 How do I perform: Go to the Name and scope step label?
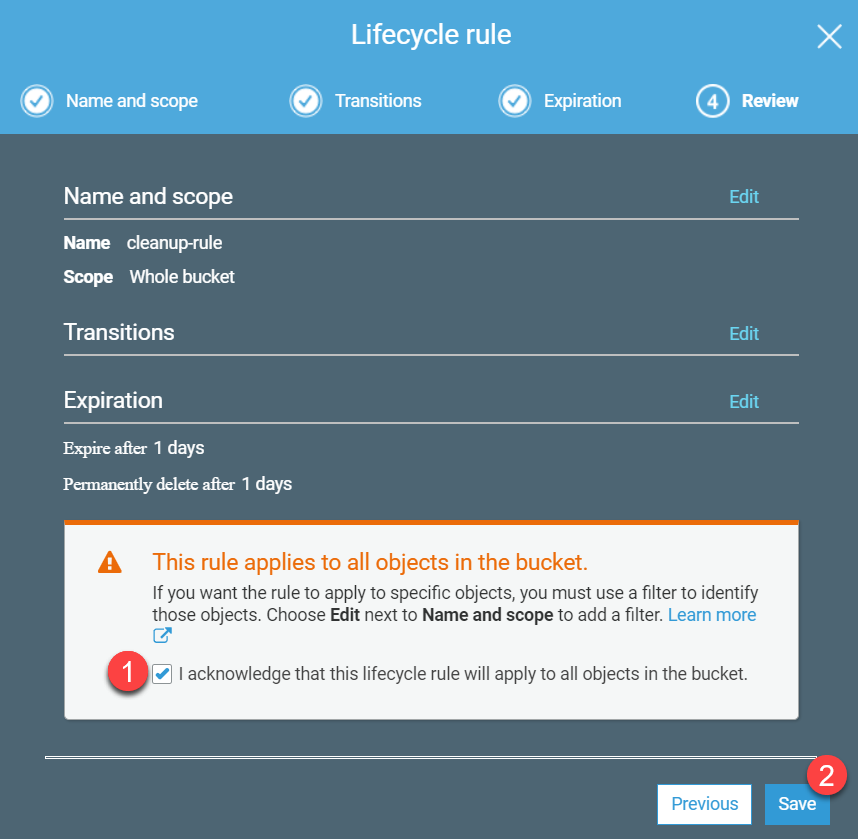click(132, 101)
